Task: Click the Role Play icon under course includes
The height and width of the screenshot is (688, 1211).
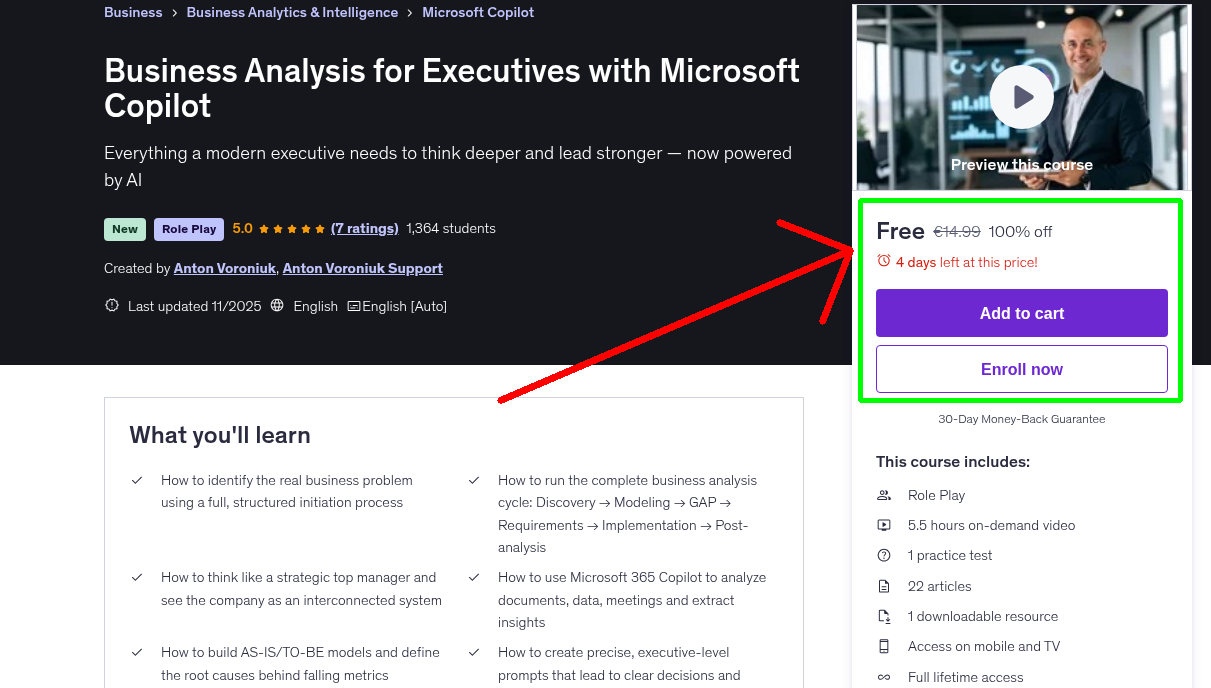Action: coord(884,494)
